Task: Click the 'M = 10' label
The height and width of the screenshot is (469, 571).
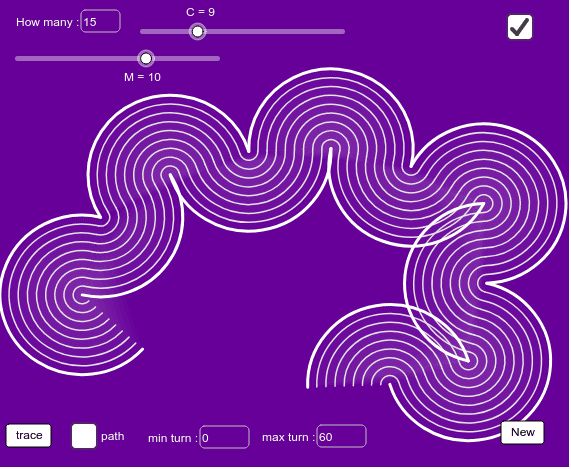Action: [x=142, y=77]
